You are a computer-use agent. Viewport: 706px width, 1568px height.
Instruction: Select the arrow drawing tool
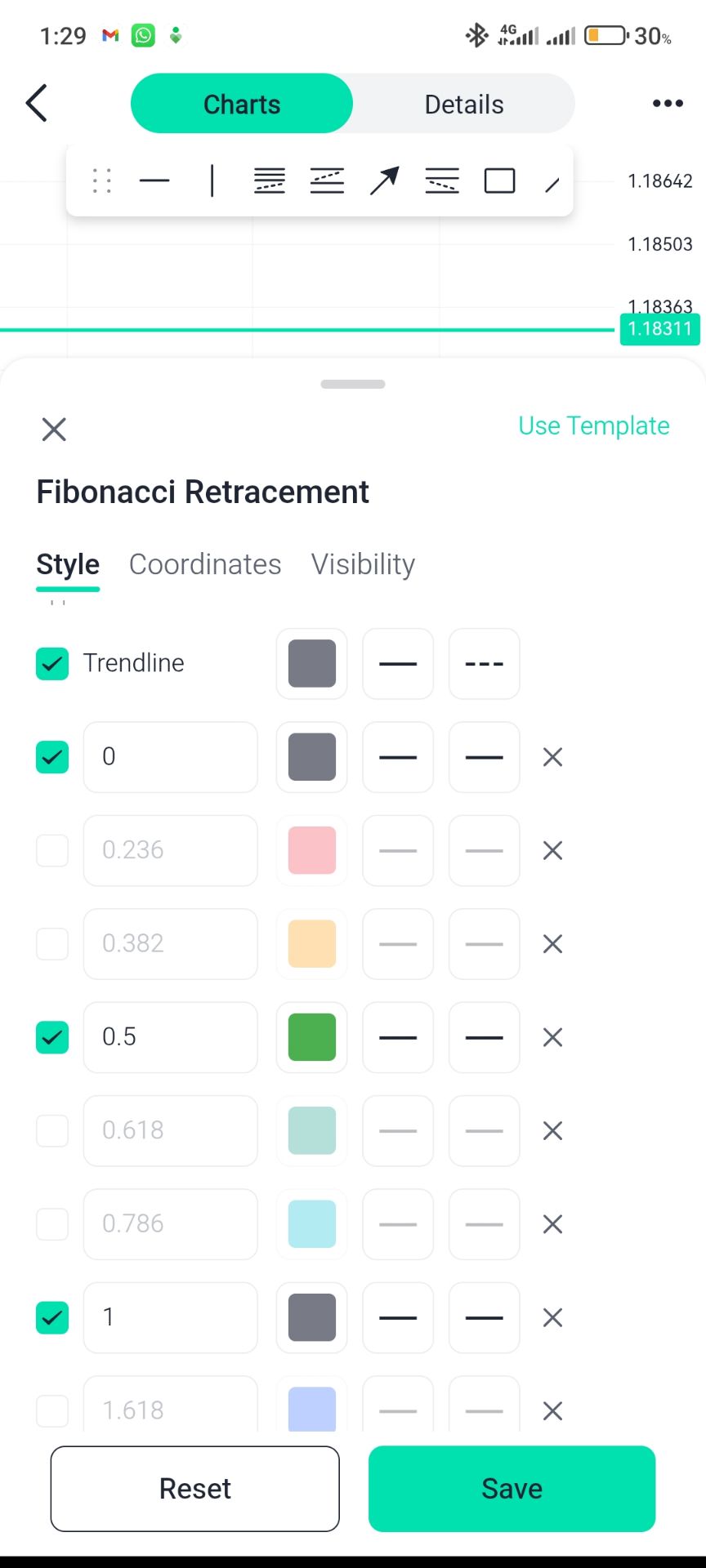click(x=384, y=180)
